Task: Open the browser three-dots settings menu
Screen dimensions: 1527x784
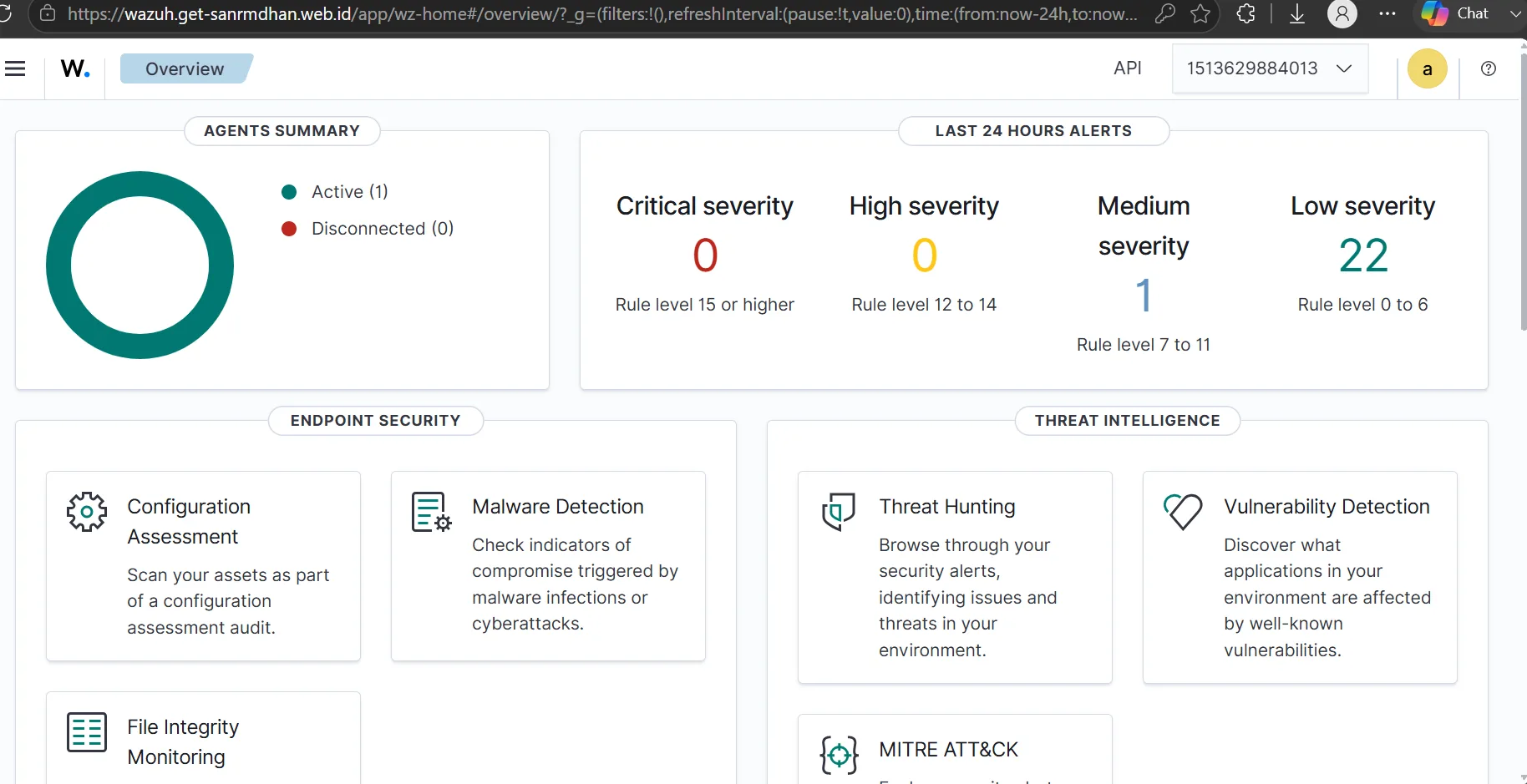Action: pos(1387,13)
